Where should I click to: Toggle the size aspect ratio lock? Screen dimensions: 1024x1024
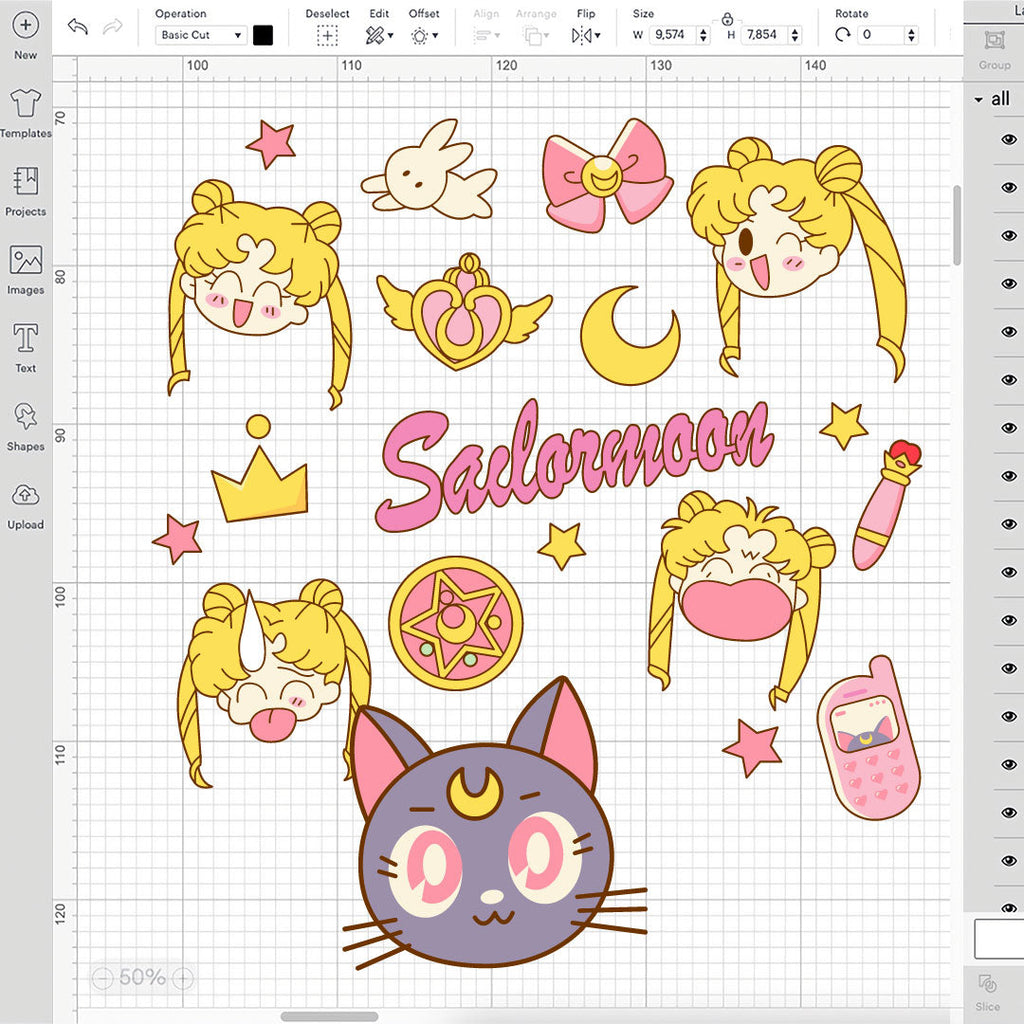[x=727, y=18]
